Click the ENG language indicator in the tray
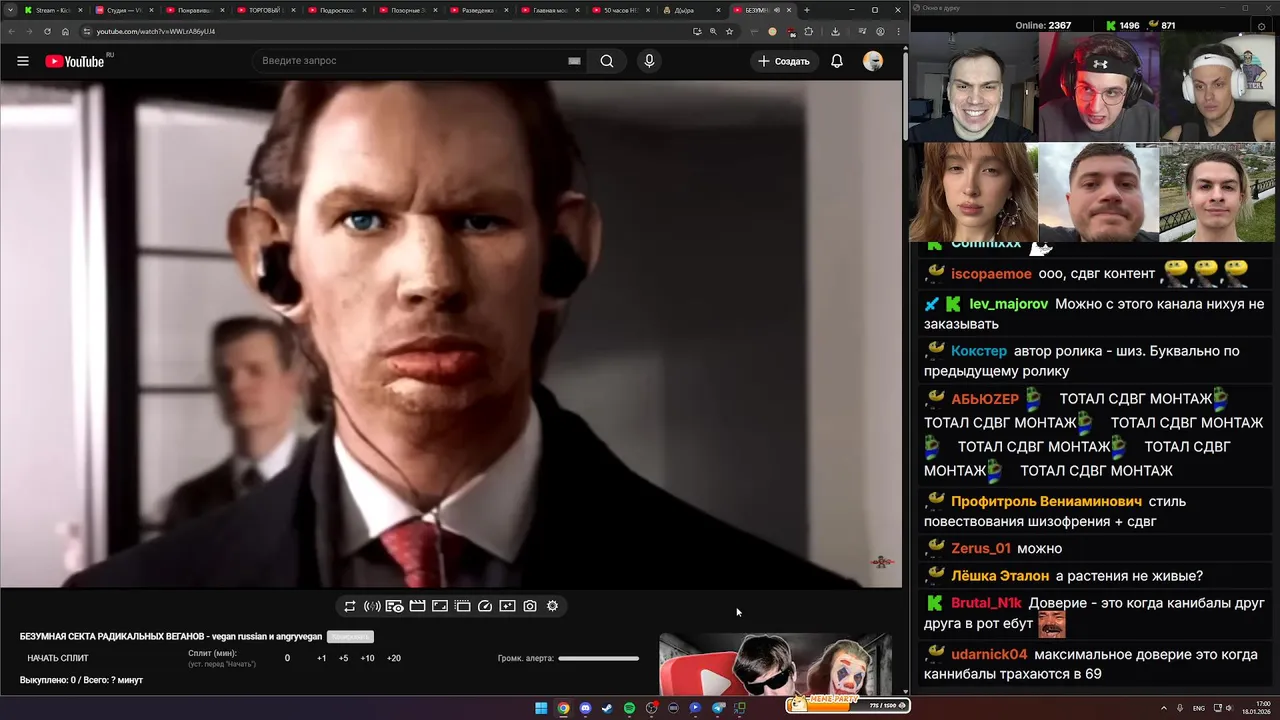 click(x=1199, y=708)
